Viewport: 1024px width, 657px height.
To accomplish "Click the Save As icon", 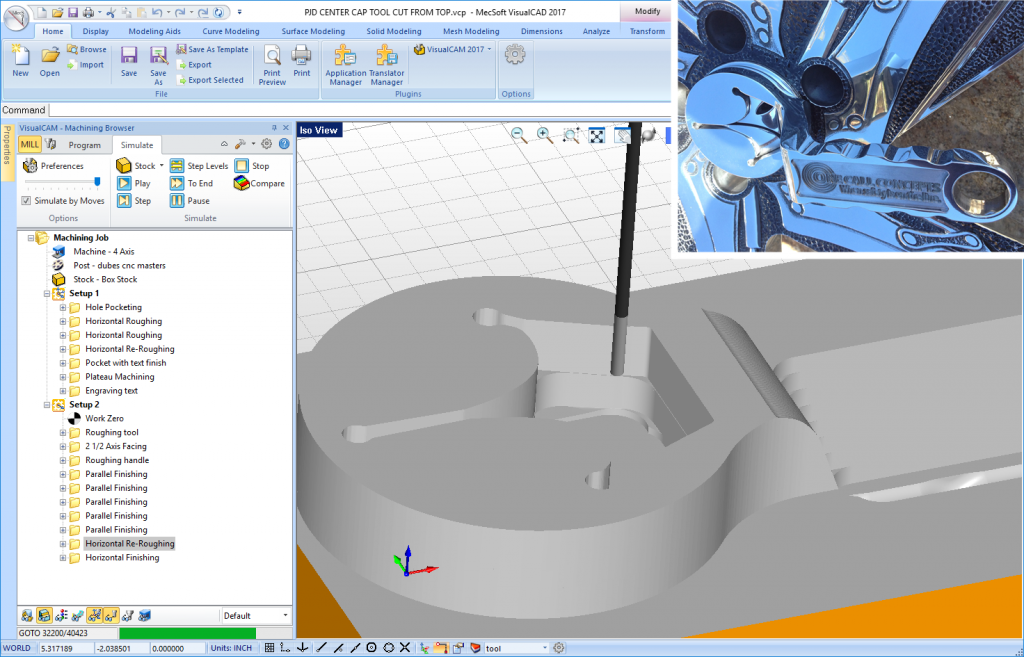I will tap(158, 58).
